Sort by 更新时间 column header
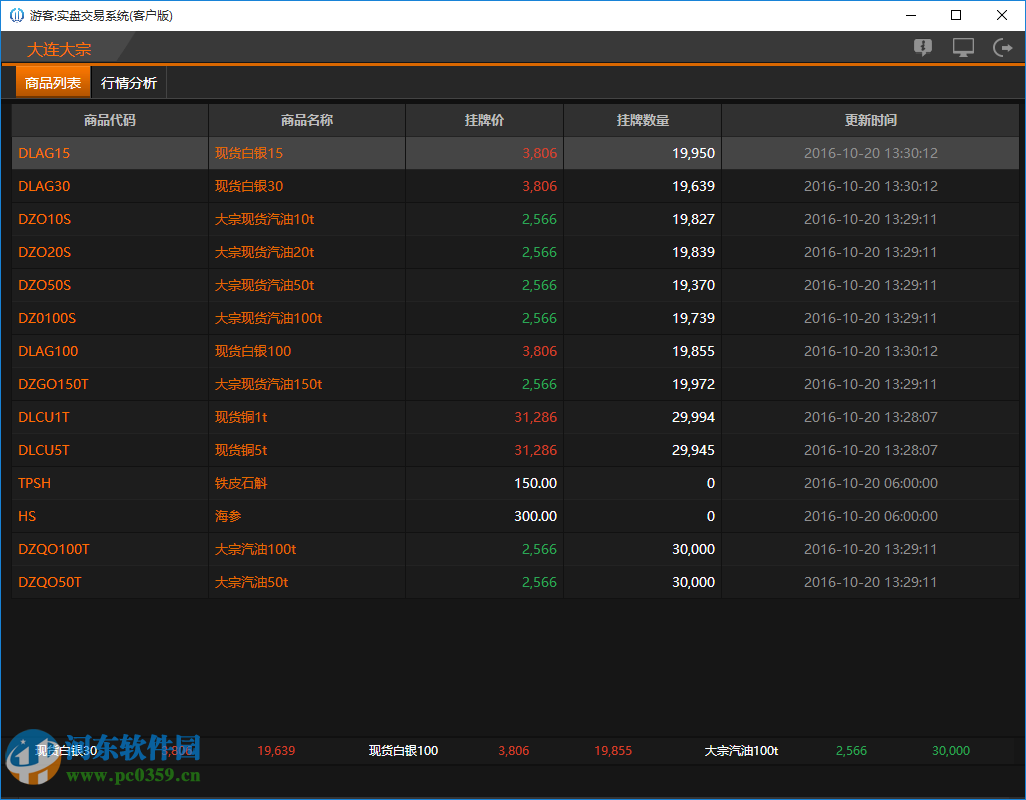This screenshot has width=1026, height=800. 870,120
